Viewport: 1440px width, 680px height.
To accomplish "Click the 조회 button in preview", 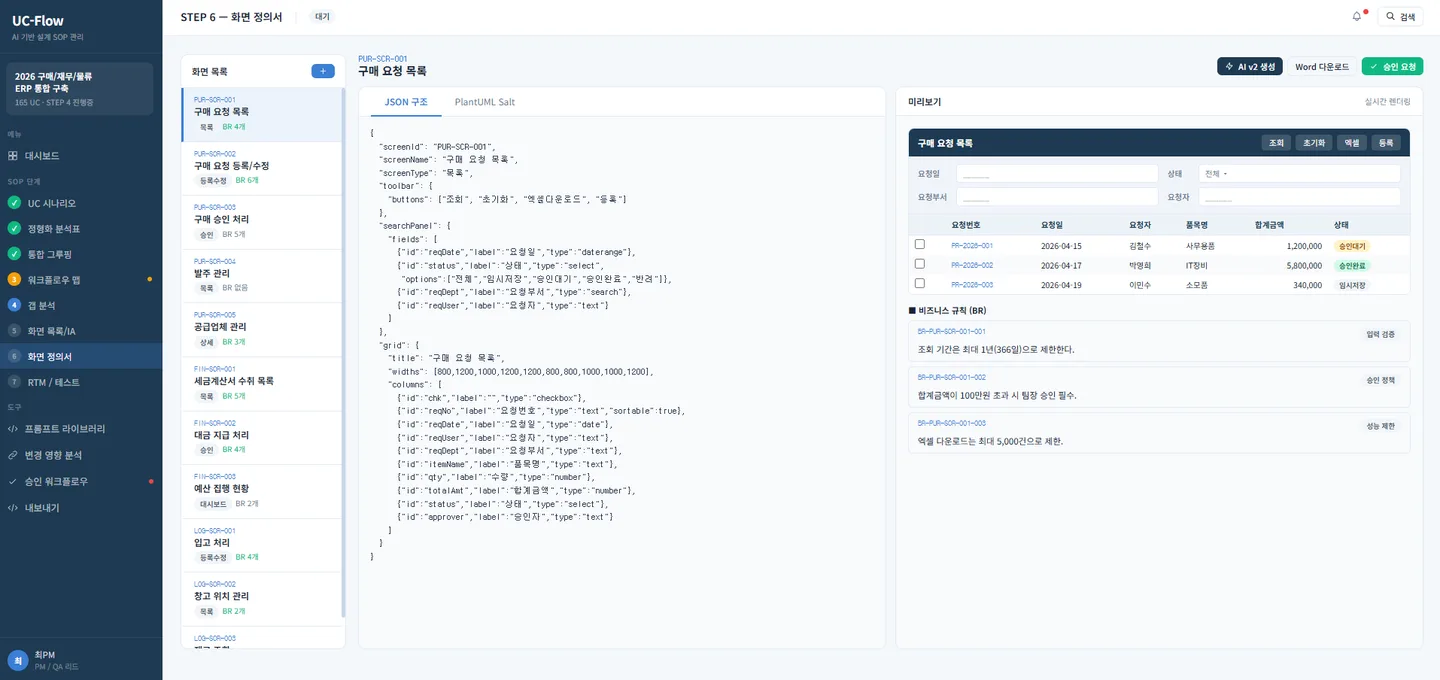I will point(1276,143).
